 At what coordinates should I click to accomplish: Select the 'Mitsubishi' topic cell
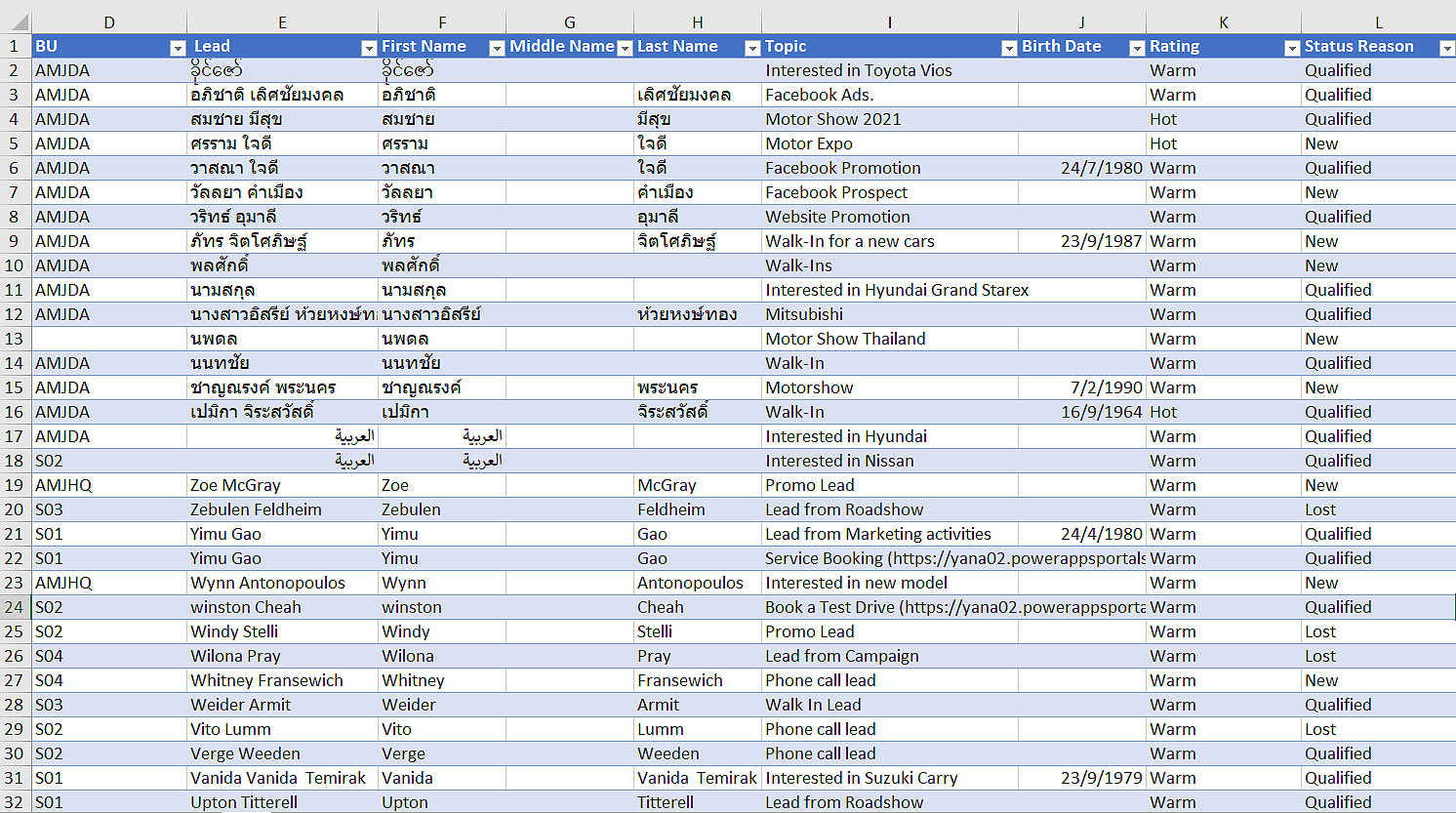pyautogui.click(x=889, y=314)
